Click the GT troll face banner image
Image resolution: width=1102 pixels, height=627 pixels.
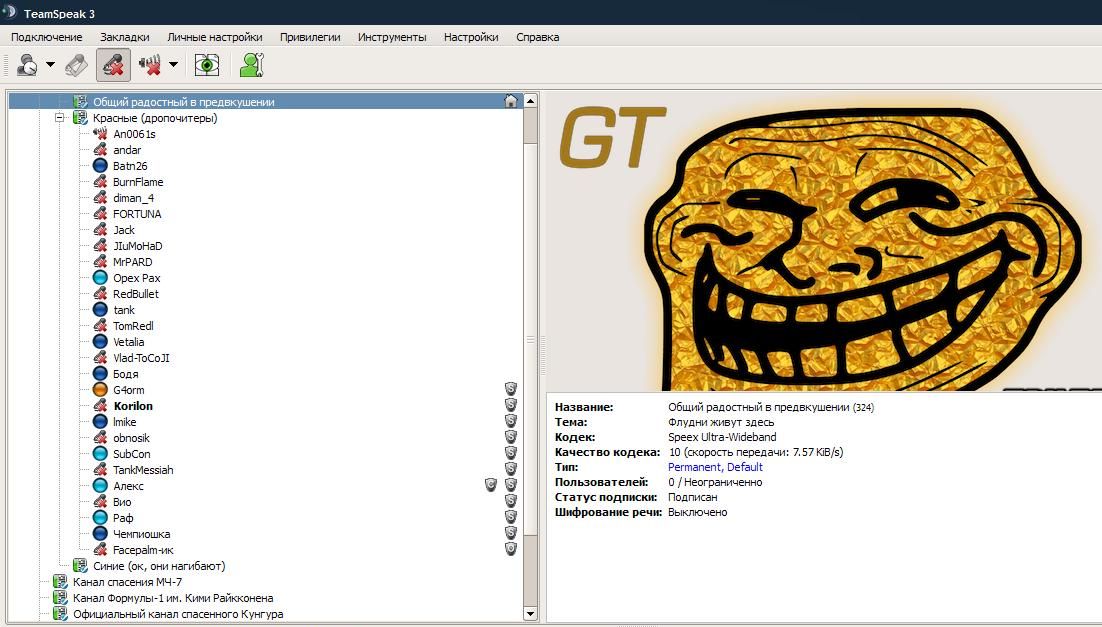point(824,241)
